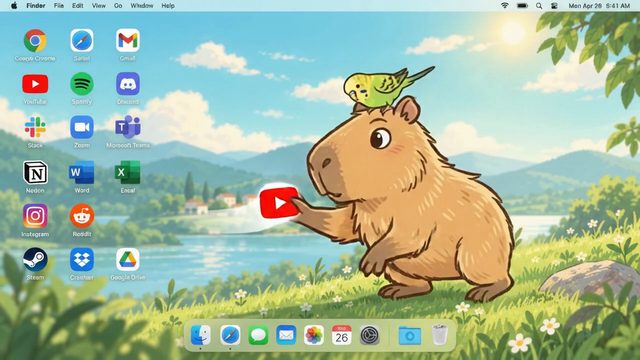Open Messages from the Dock

258,336
